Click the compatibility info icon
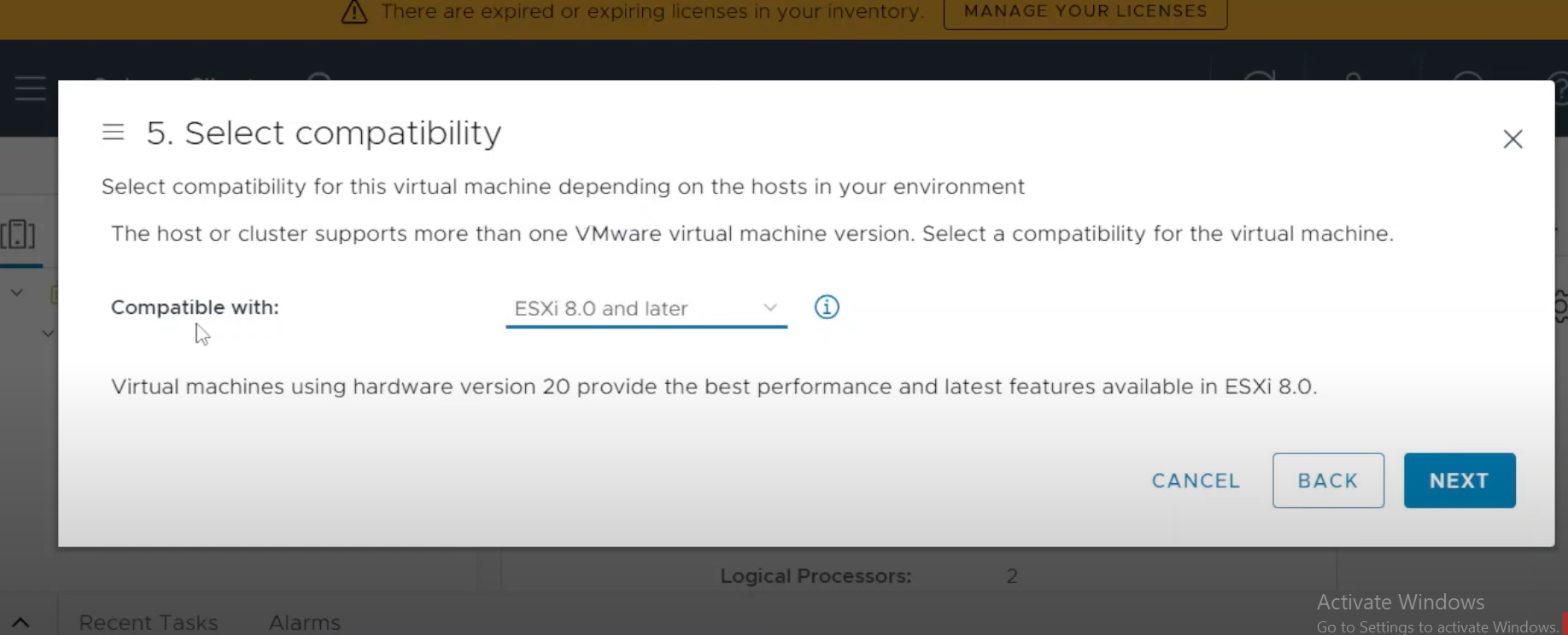Screen dimensions: 1568x635 coord(826,306)
